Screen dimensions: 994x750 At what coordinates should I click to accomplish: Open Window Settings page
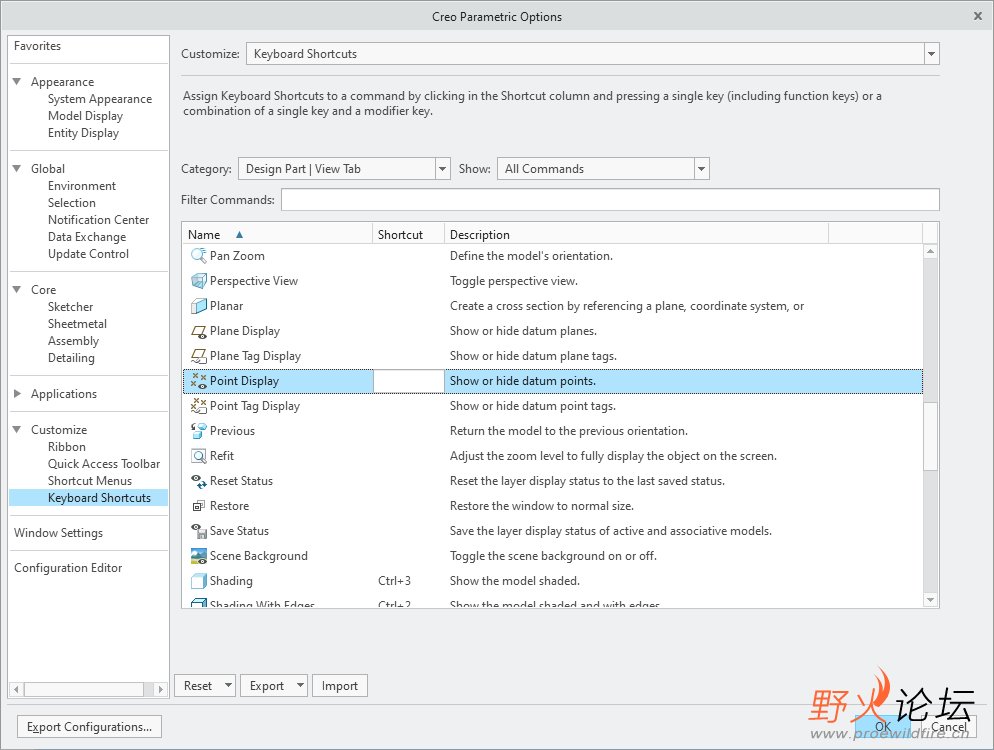(58, 533)
